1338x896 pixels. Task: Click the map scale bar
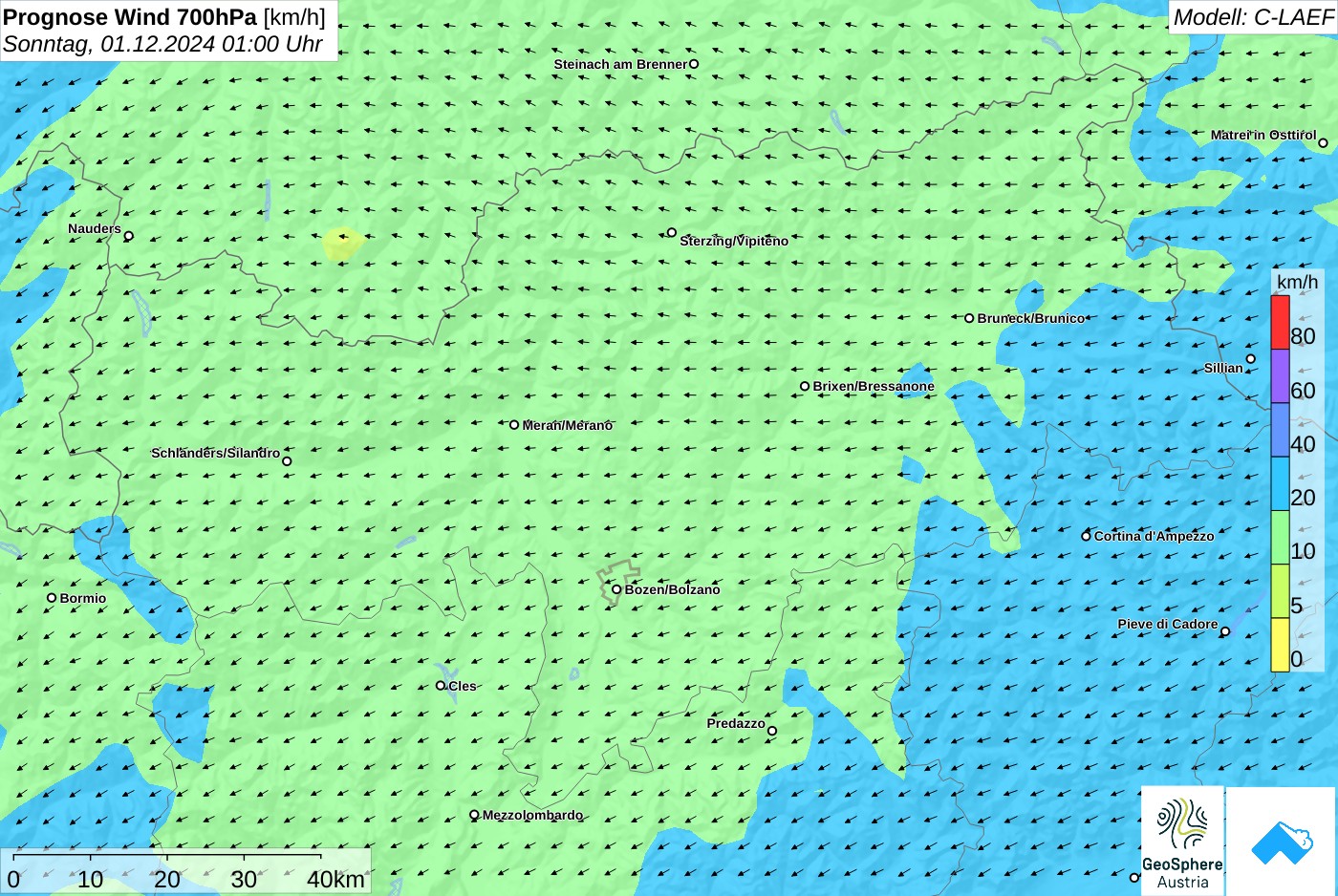185,871
